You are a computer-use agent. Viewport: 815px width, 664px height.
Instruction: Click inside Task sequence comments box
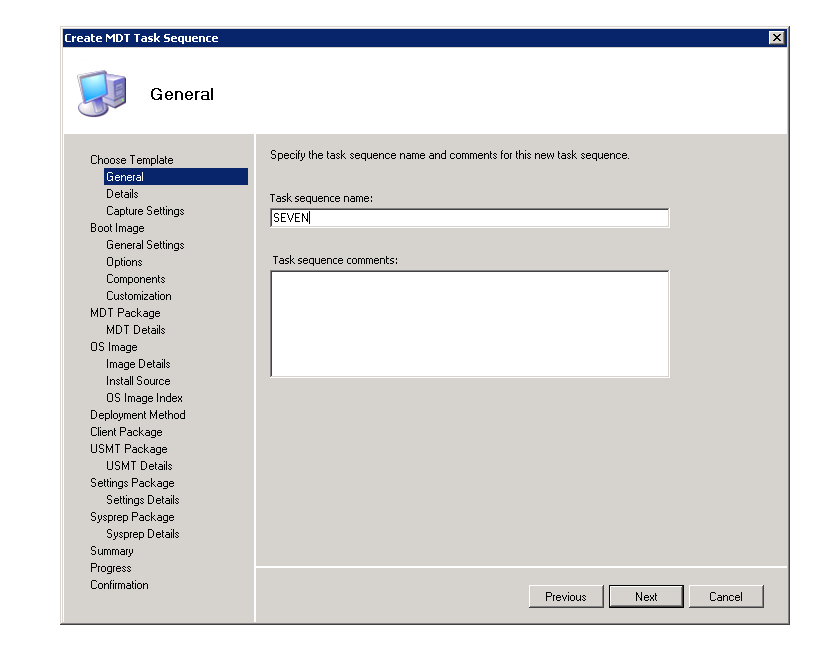[x=469, y=324]
